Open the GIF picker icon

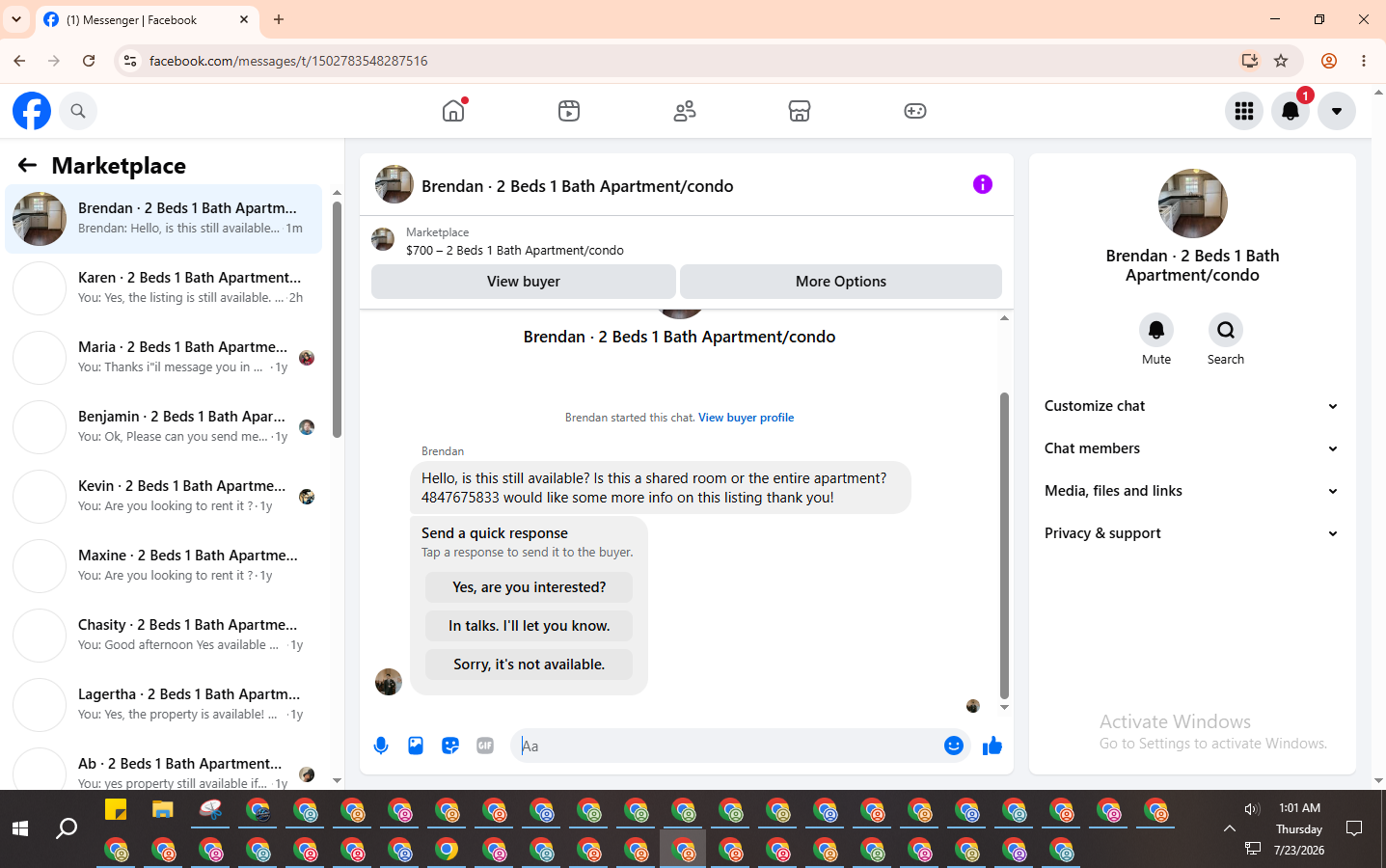tap(485, 746)
